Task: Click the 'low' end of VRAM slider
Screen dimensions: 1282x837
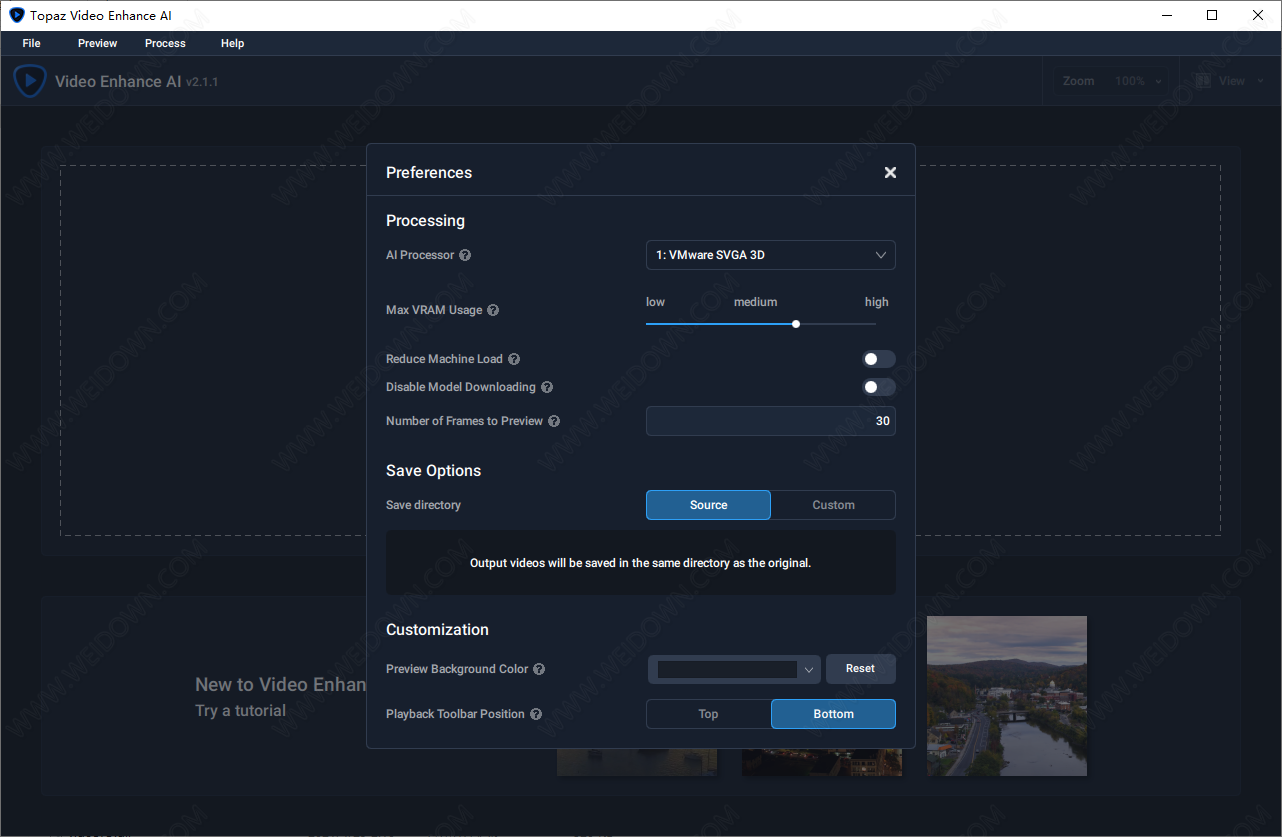Action: click(655, 302)
